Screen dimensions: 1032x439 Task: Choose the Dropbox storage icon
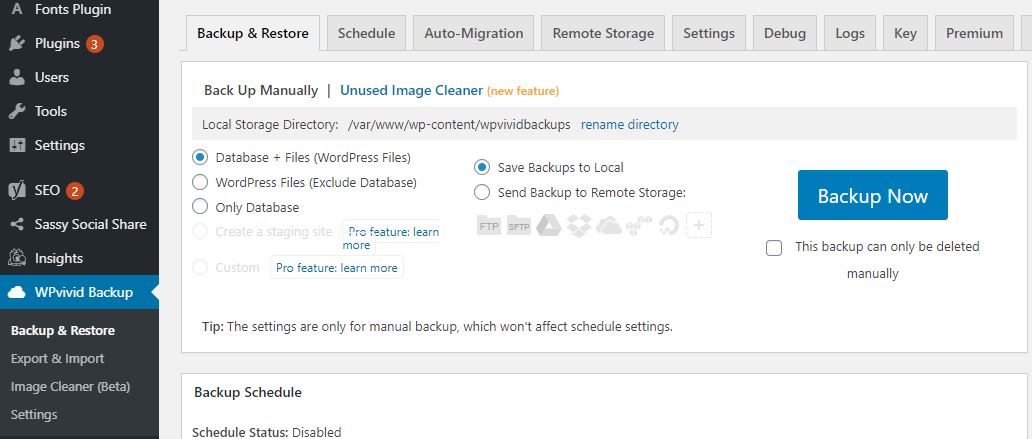(x=579, y=225)
